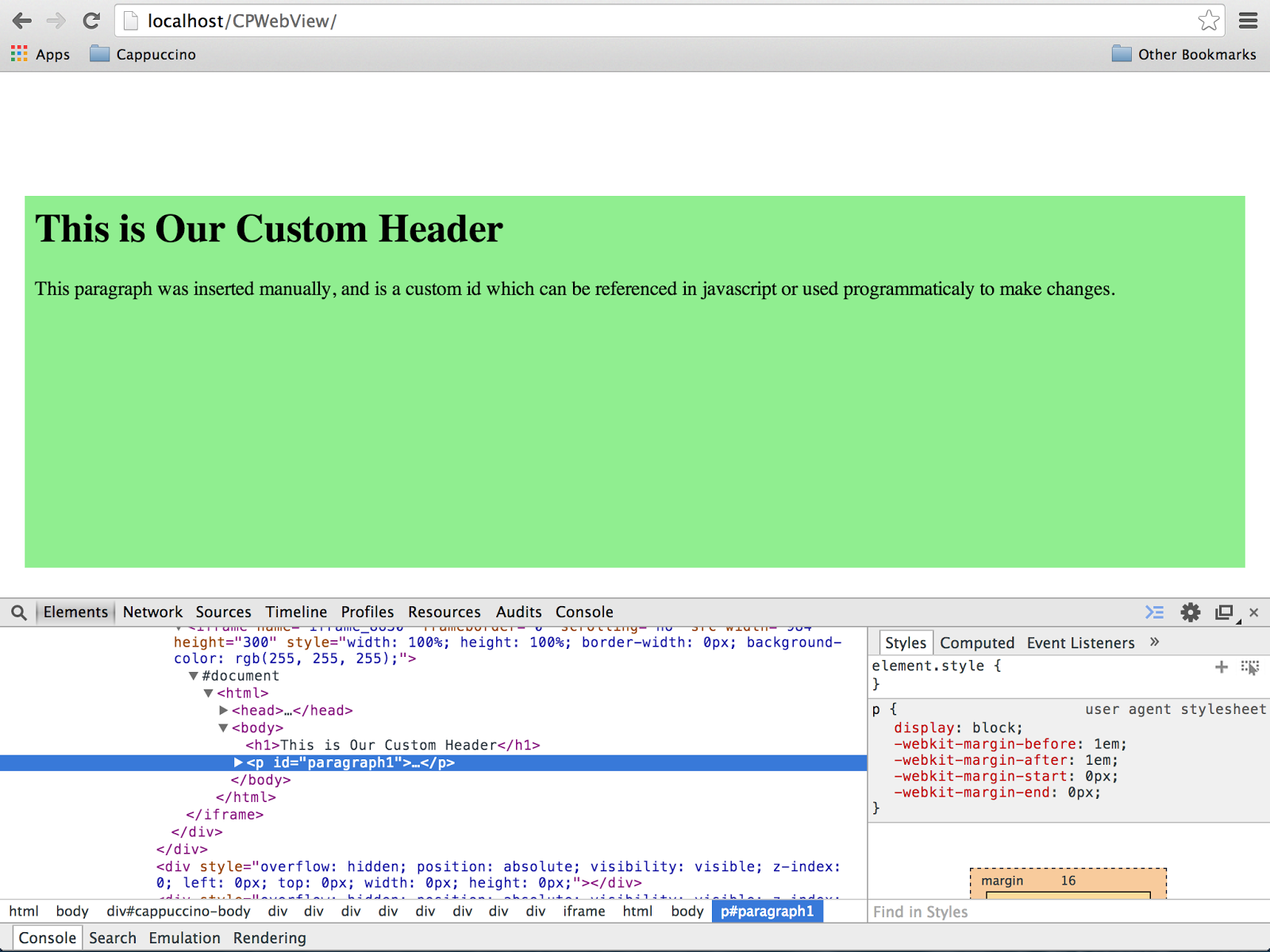This screenshot has height=952, width=1270.
Task: Add a new style rule with plus icon
Action: pos(1222,667)
